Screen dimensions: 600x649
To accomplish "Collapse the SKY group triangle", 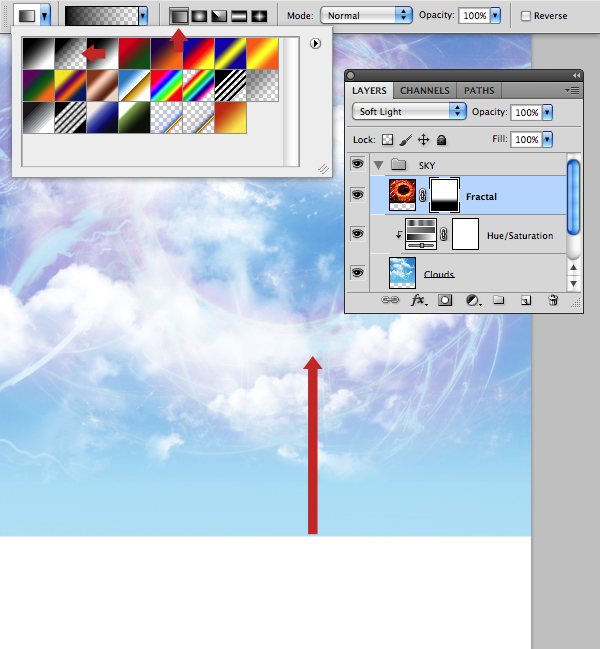I will 378,165.
